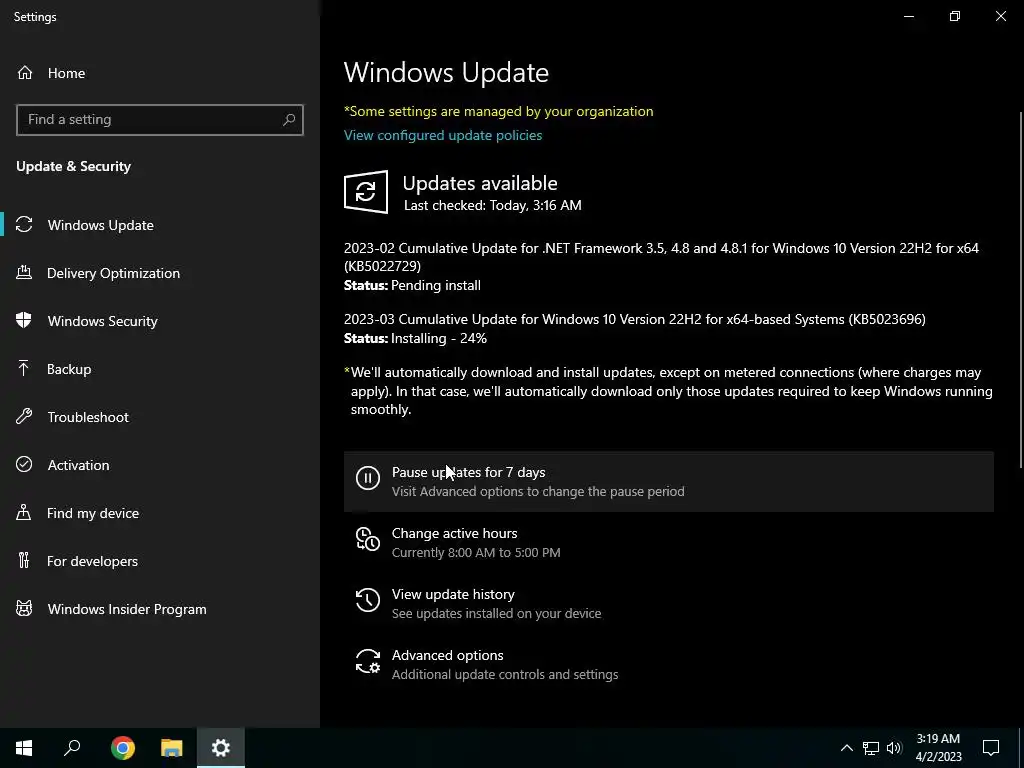
Task: Open the Windows Start menu
Action: coord(24,748)
